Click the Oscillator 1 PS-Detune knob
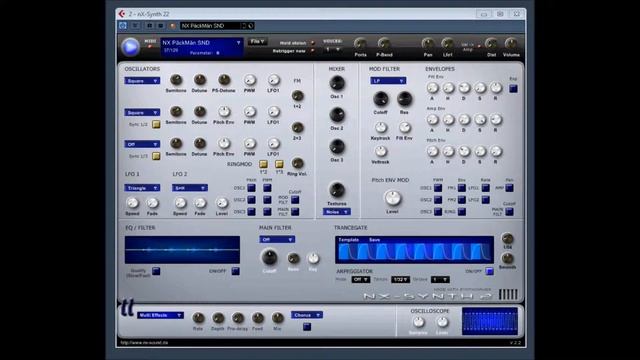 point(224,80)
